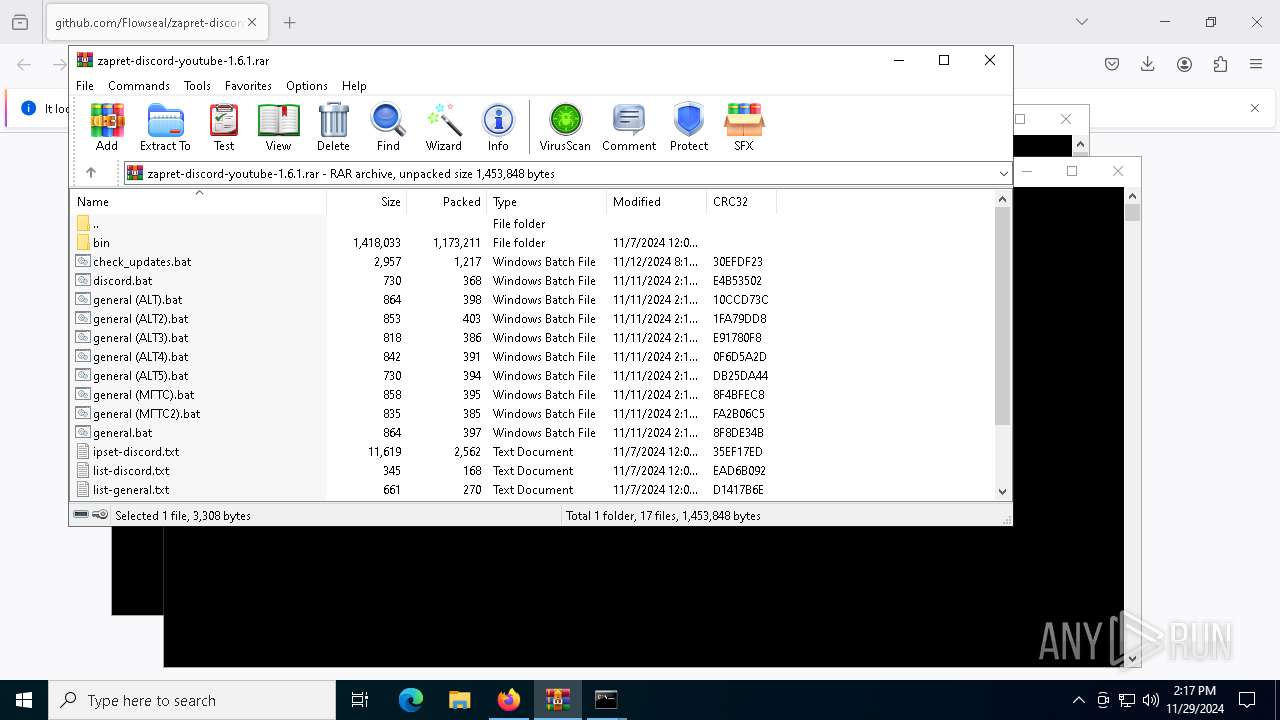Run VirusScan on archive
This screenshot has height=720, width=1280.
(565, 127)
